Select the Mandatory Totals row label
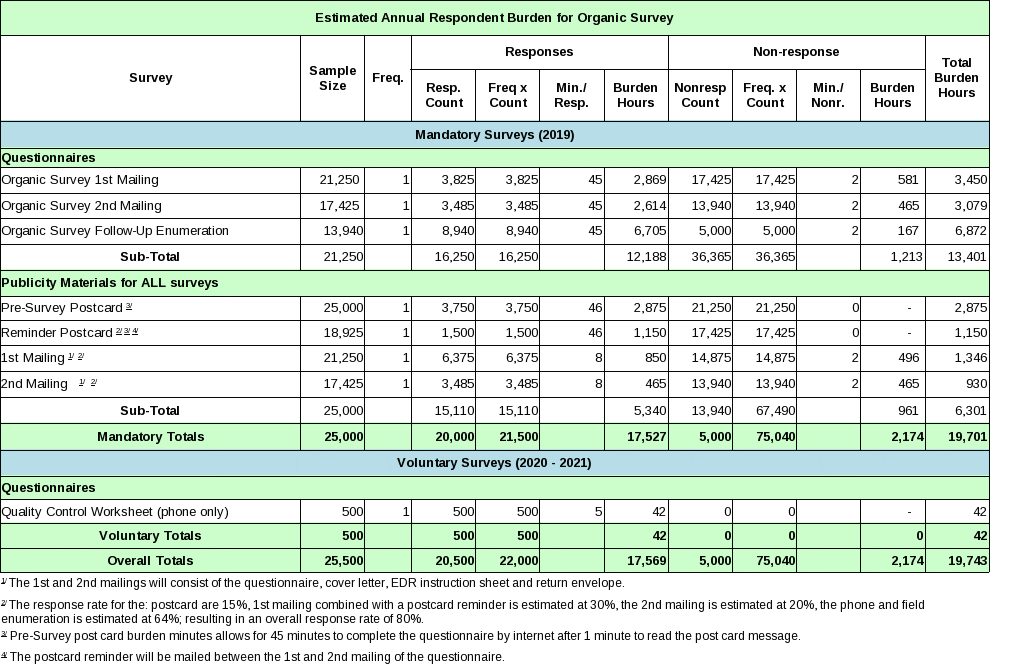Image resolution: width=1024 pixels, height=666 pixels. pos(150,437)
